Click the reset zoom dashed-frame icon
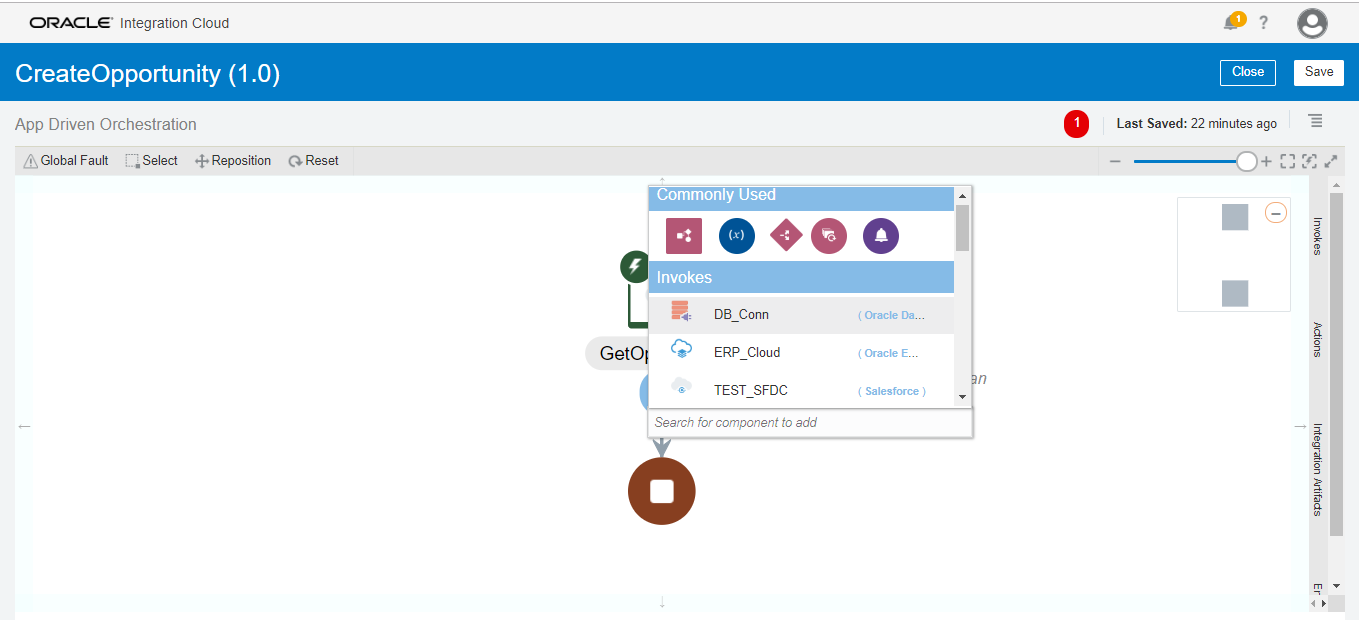Image resolution: width=1366 pixels, height=620 pixels. click(1309, 161)
